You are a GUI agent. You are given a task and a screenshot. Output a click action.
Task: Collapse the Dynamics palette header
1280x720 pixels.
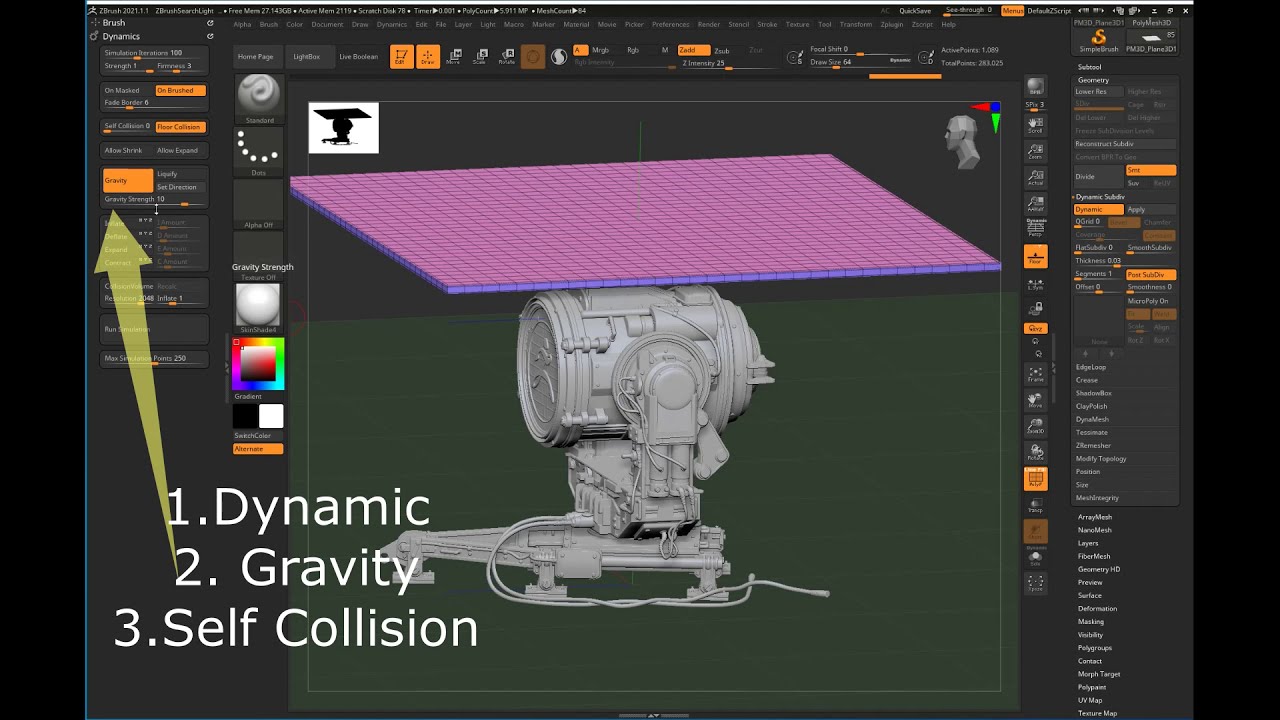(x=121, y=36)
